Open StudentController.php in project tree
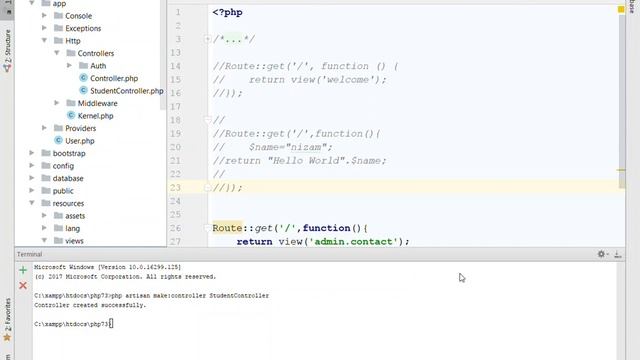Viewport: 640px width, 360px height. click(127, 91)
